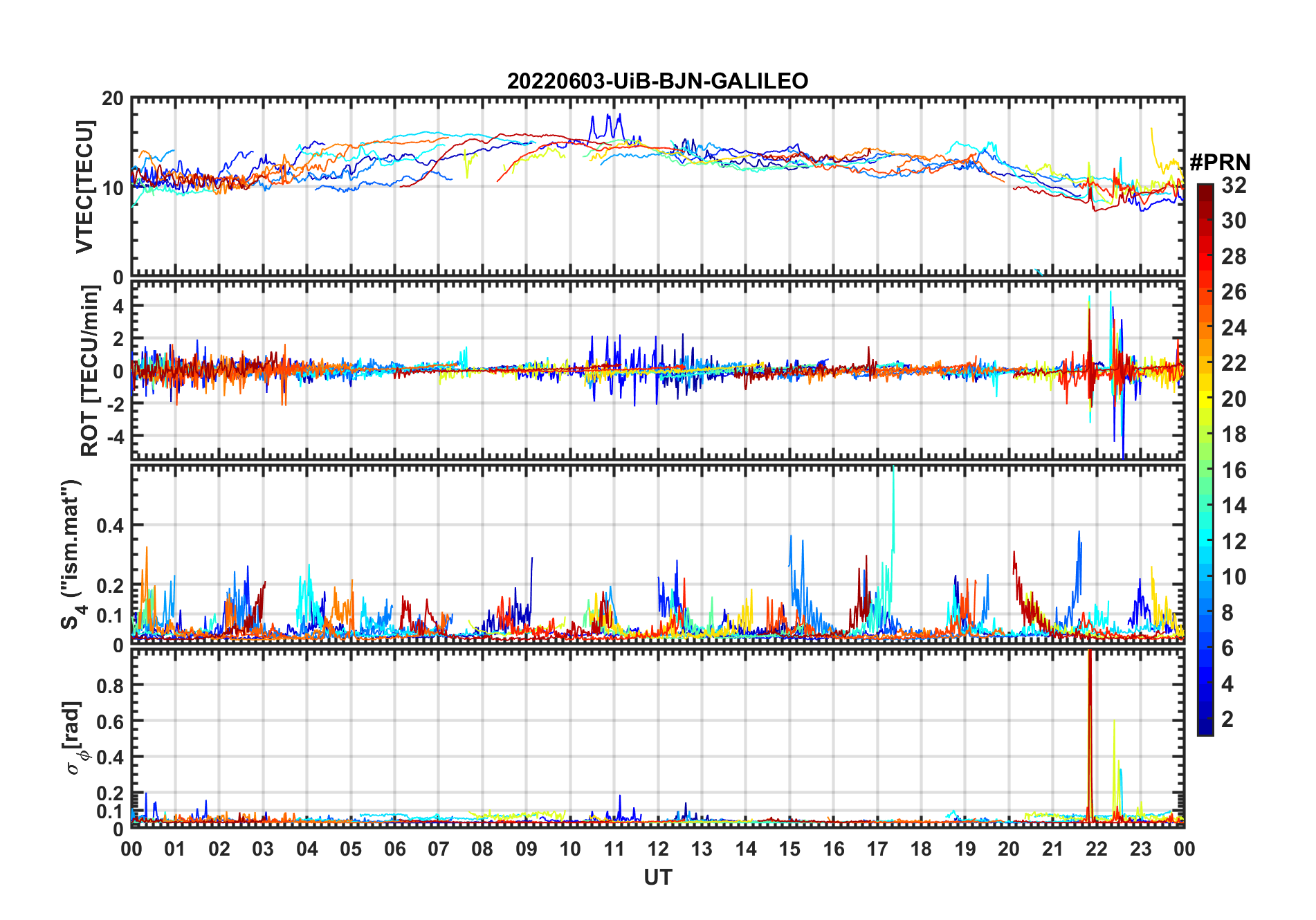Click the ROT y-axis tick label -4
Screen dimensions: 1316x920
tap(115, 437)
